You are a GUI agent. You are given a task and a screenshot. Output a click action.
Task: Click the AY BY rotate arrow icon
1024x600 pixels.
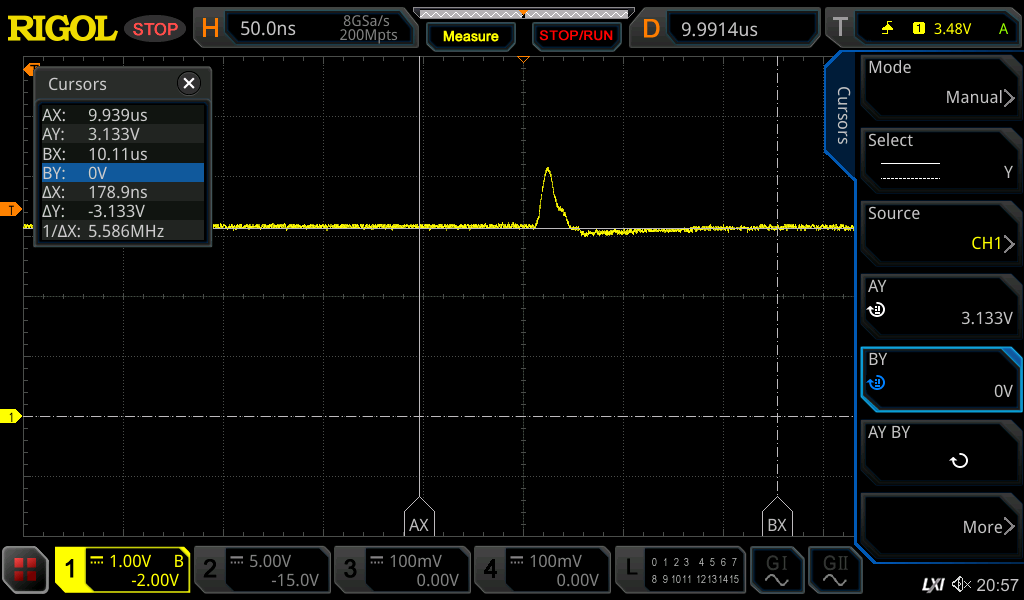tap(959, 461)
